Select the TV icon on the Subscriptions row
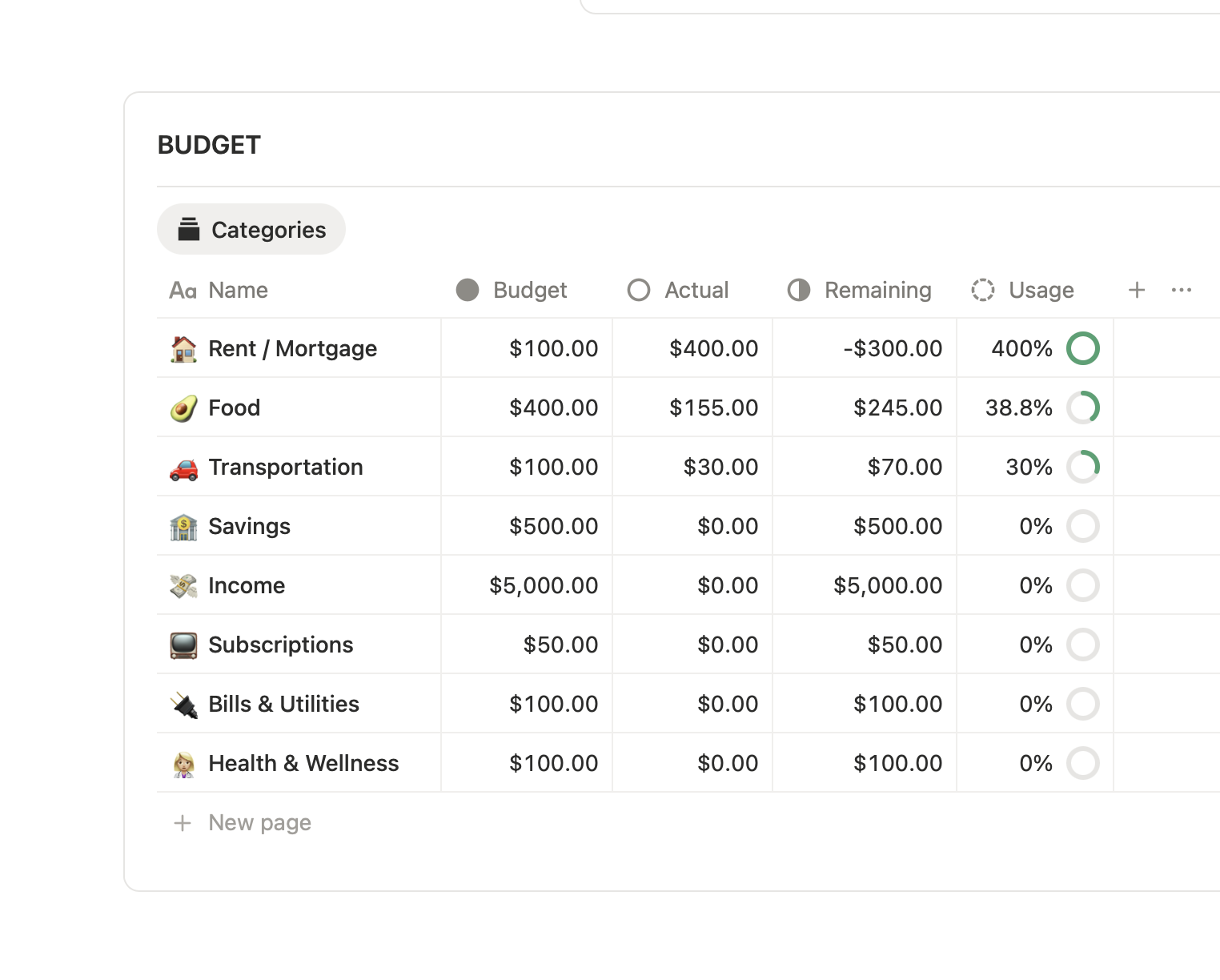Screen dimensions: 1220x980 [183, 645]
